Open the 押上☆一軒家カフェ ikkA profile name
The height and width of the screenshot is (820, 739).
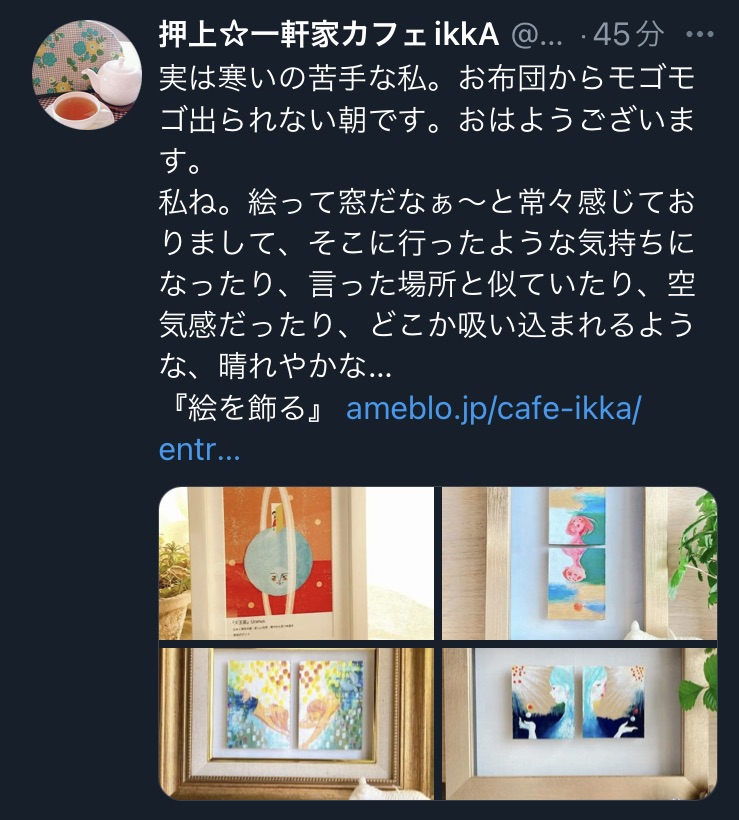pos(329,35)
